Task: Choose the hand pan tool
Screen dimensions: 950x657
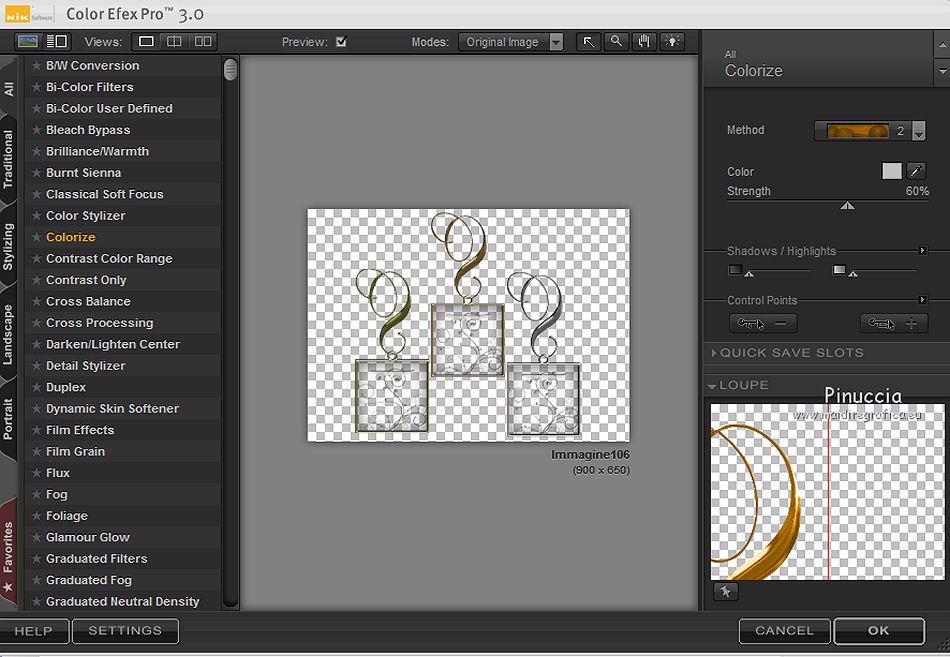Action: pyautogui.click(x=644, y=42)
